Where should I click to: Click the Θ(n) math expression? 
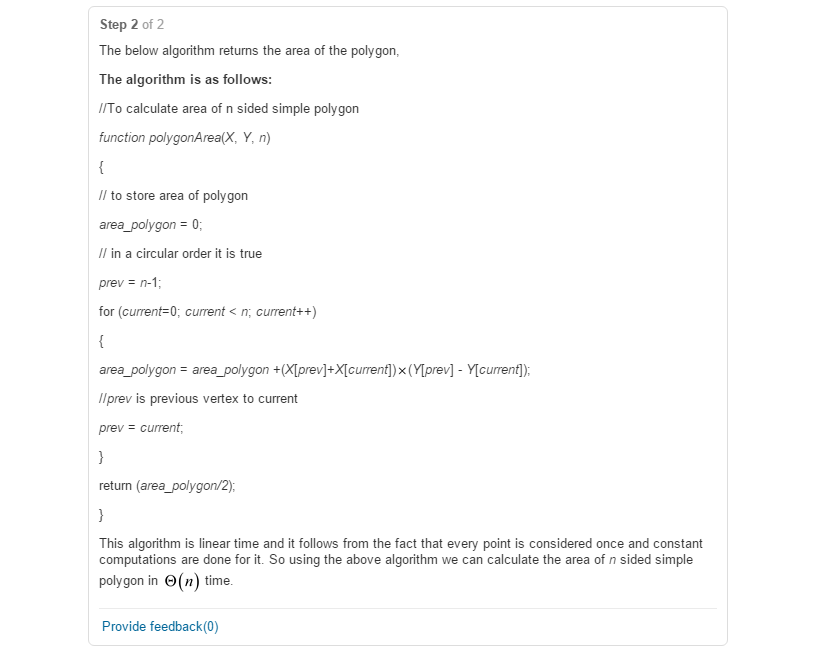pos(182,582)
